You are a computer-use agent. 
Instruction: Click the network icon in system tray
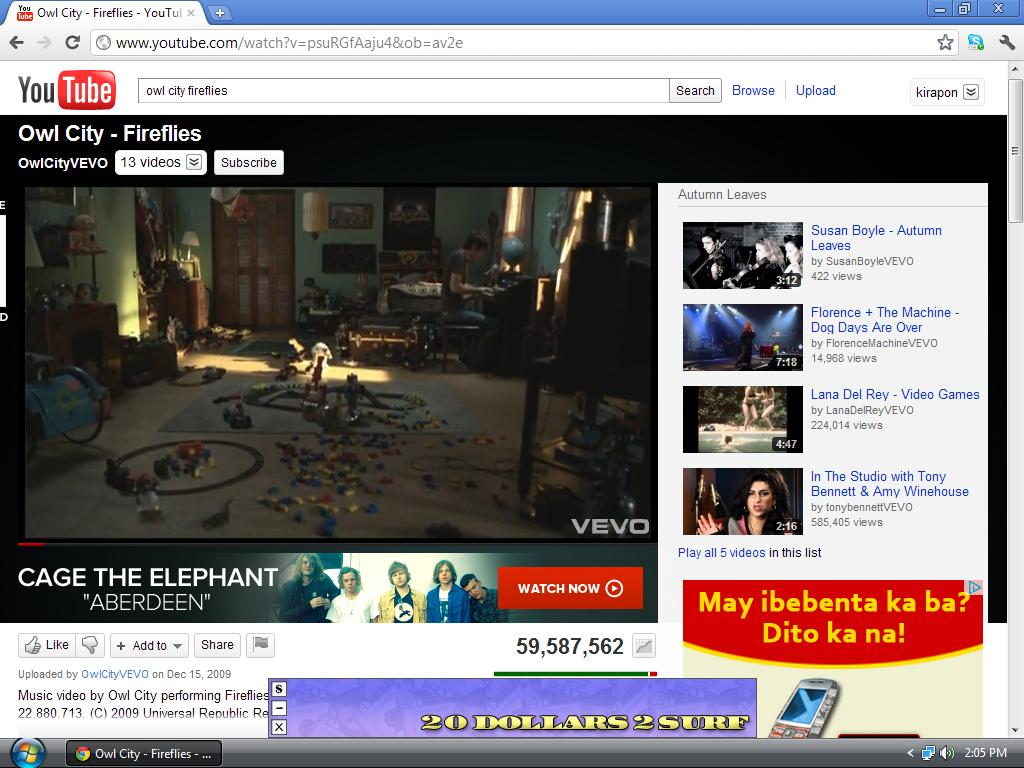928,753
